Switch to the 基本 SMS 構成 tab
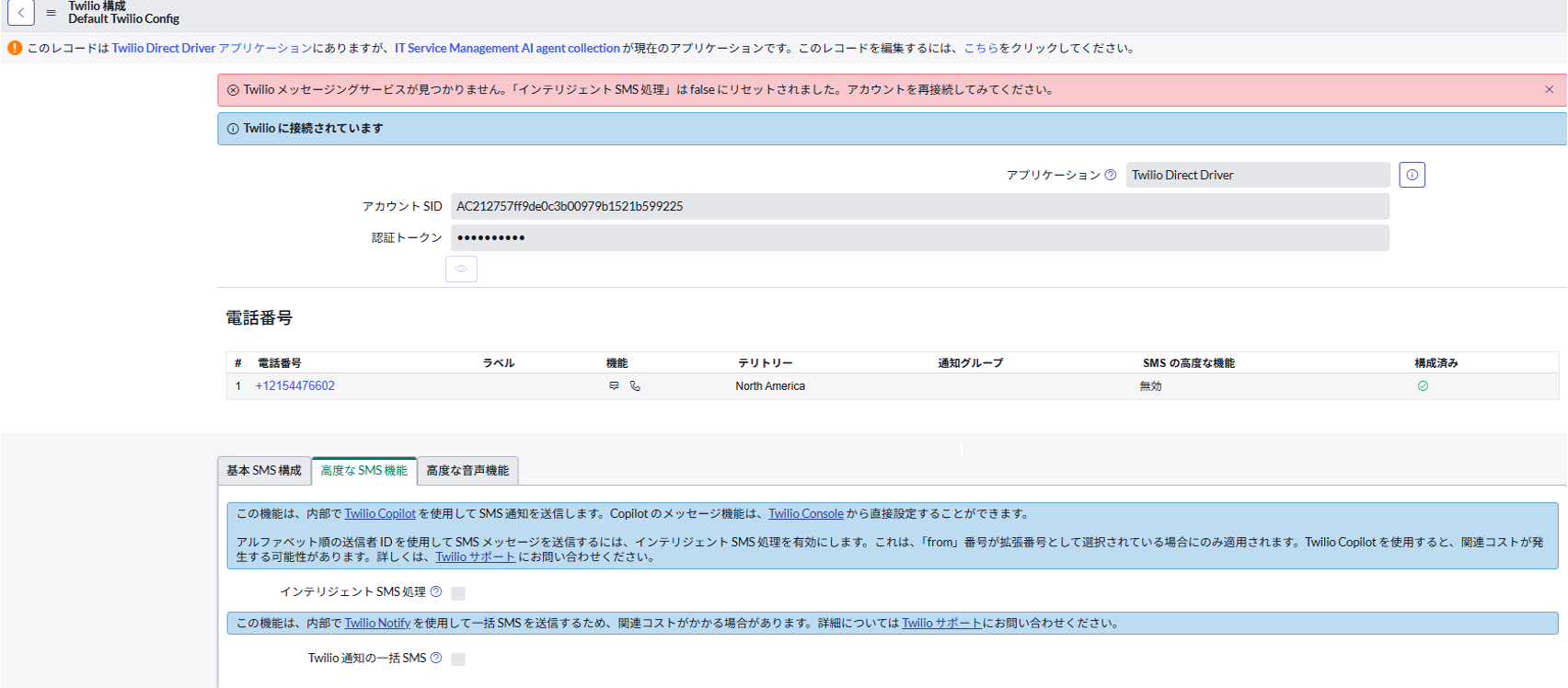 [x=264, y=471]
